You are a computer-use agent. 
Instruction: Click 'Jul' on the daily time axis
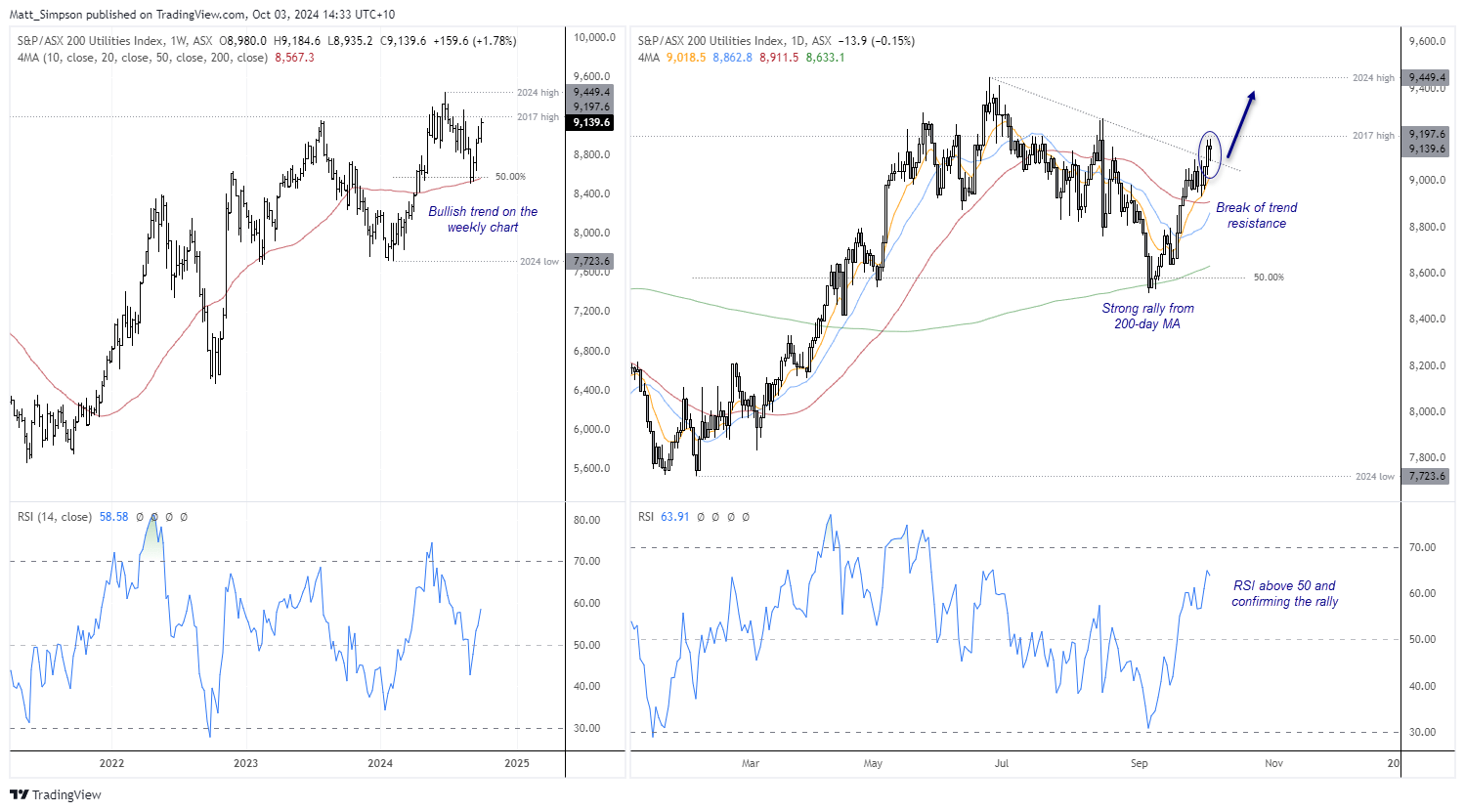point(1002,763)
